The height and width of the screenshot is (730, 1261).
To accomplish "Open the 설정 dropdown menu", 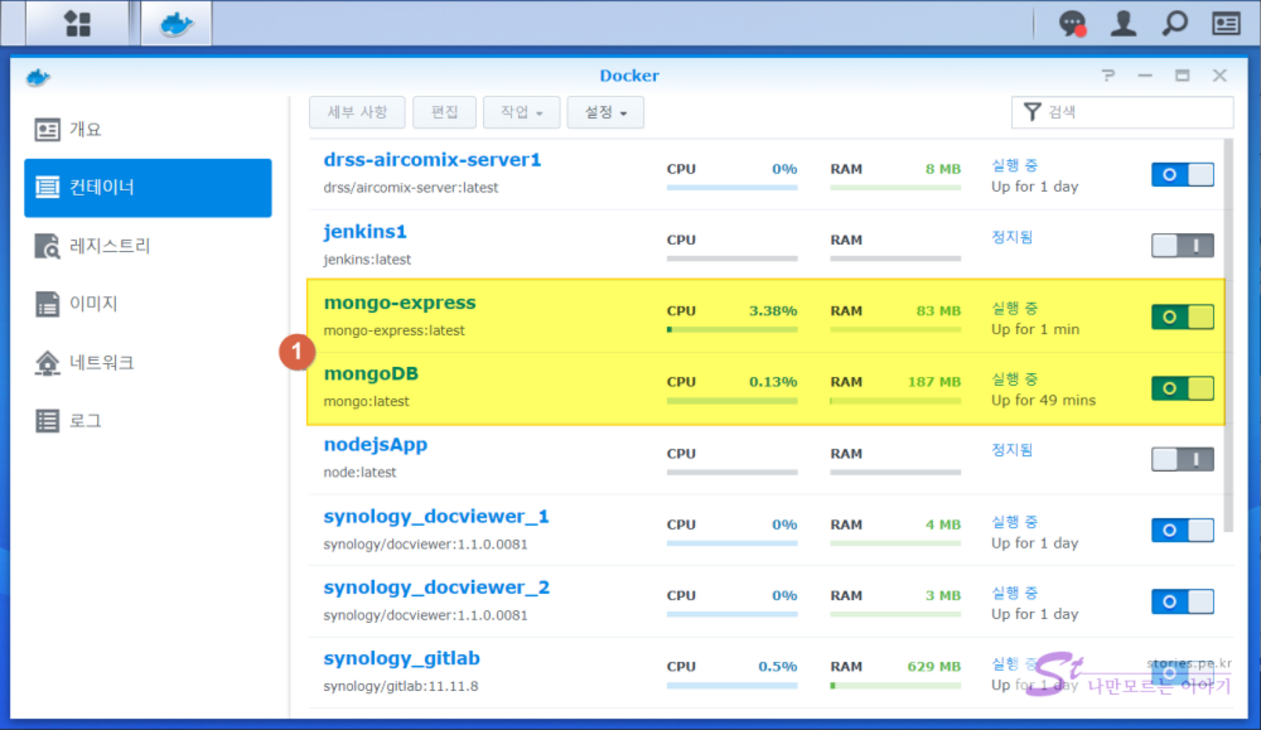I will [x=605, y=112].
